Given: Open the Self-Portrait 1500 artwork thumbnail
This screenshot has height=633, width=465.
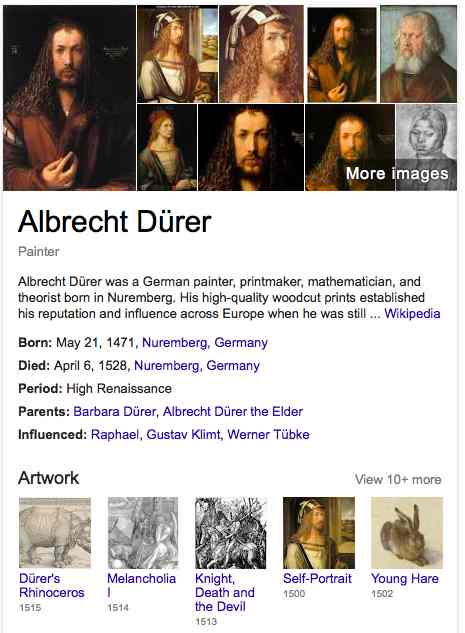Looking at the screenshot, I should pyautogui.click(x=319, y=533).
